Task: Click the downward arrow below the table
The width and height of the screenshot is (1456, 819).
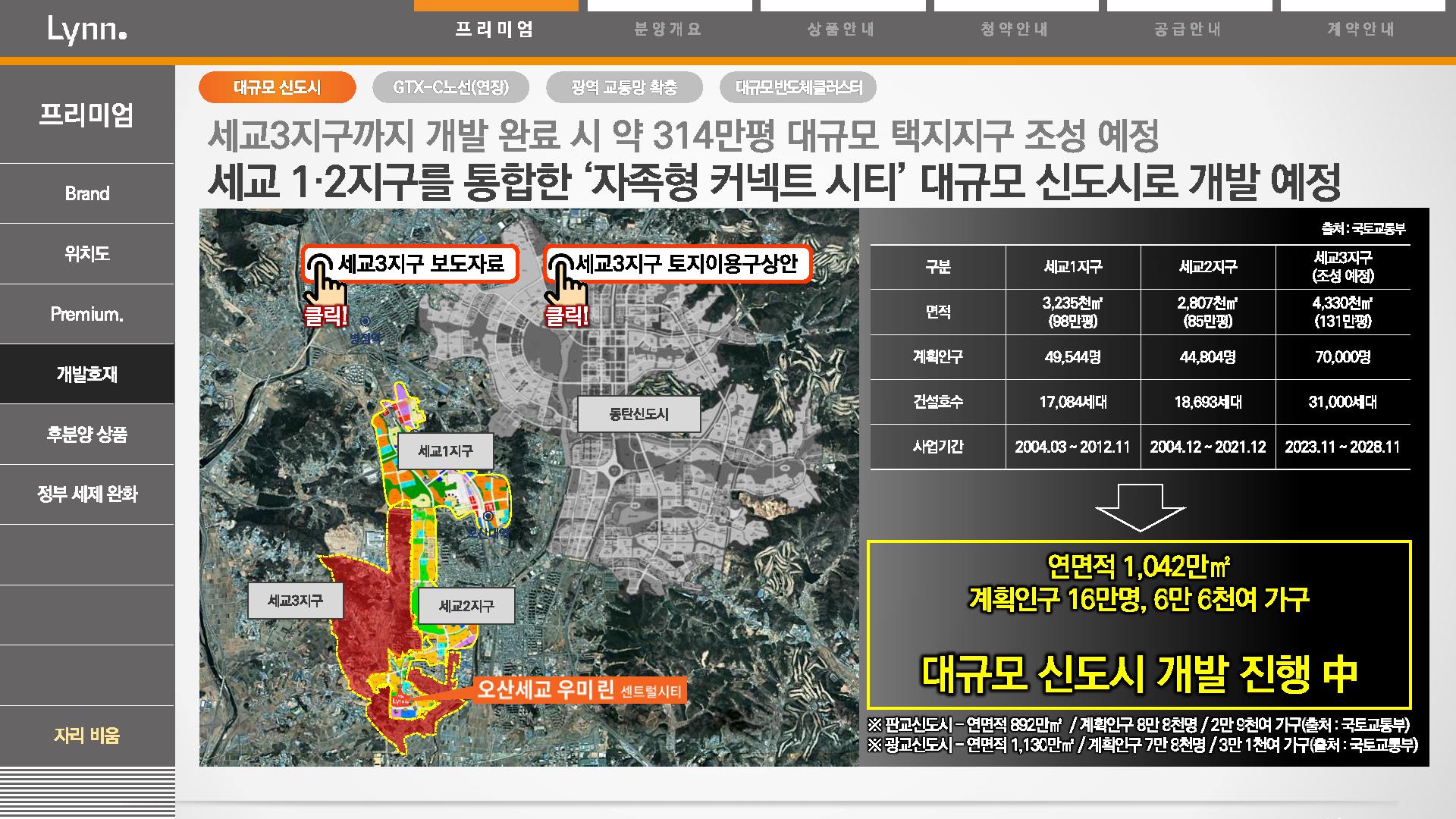Action: 1140,507
